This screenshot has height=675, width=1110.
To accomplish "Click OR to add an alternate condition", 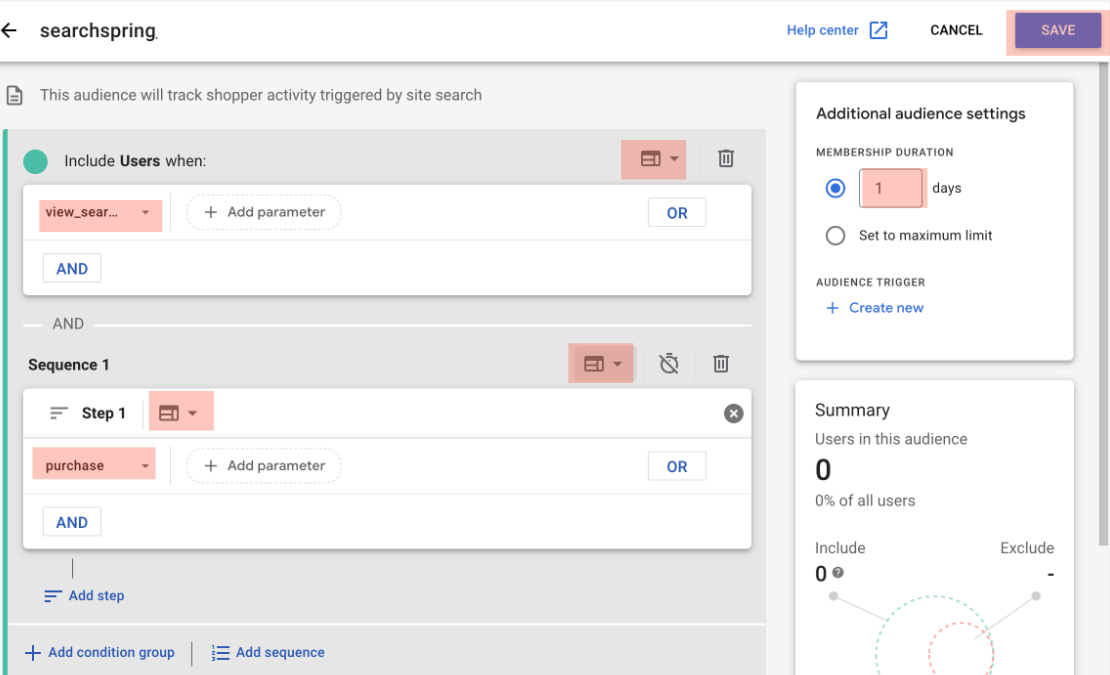I will (677, 212).
